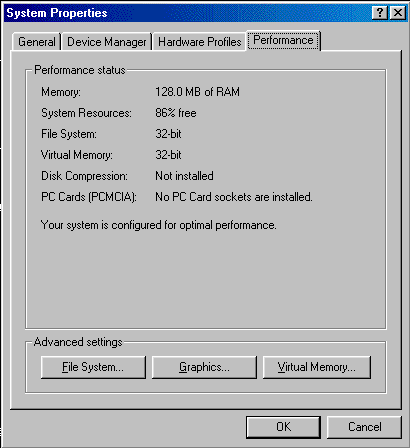Close the System Properties dialog with X
Viewport: 410px width, 448px height.
pos(398,13)
